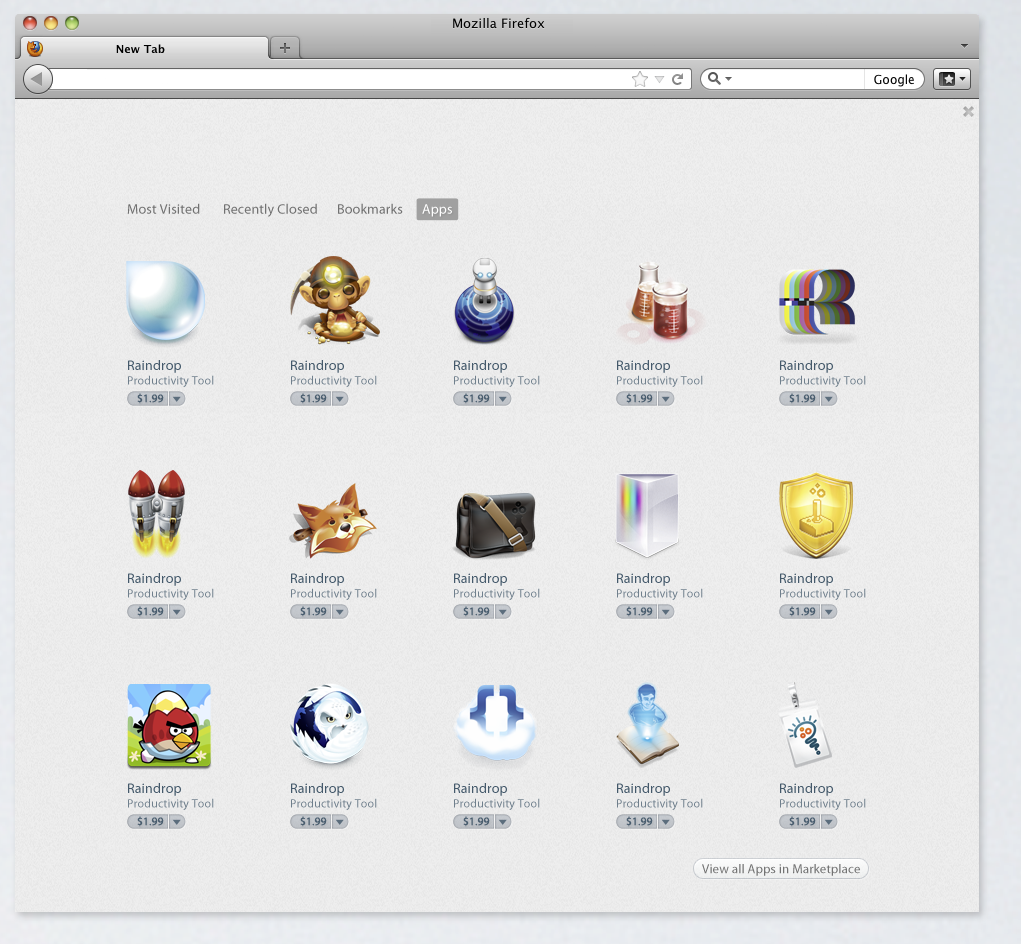This screenshot has width=1021, height=944.
Task: Open search engine magnifier dropdown
Action: [x=720, y=79]
